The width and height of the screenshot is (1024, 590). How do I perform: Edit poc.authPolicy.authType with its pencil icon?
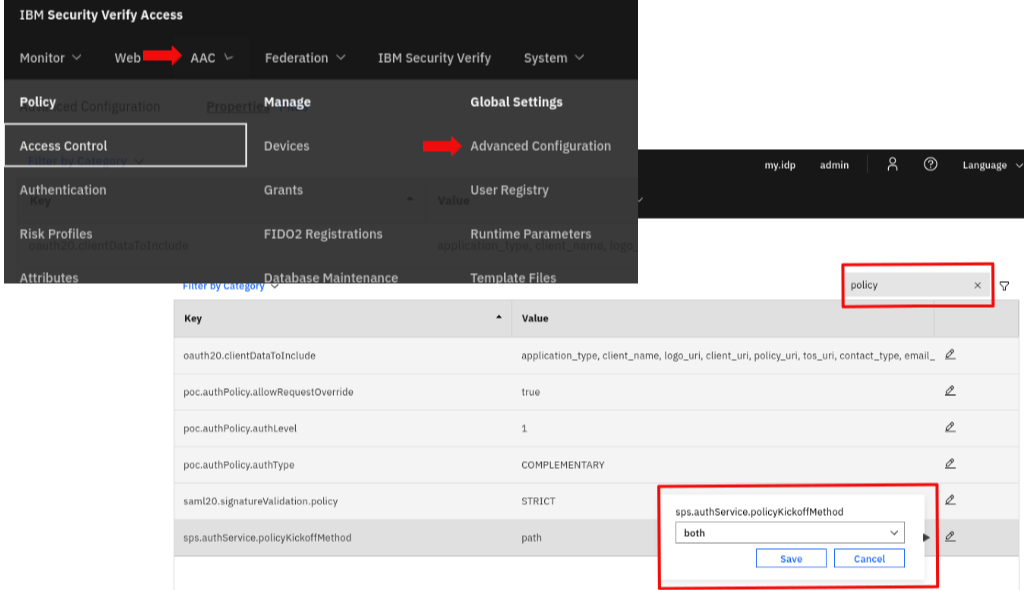point(950,465)
